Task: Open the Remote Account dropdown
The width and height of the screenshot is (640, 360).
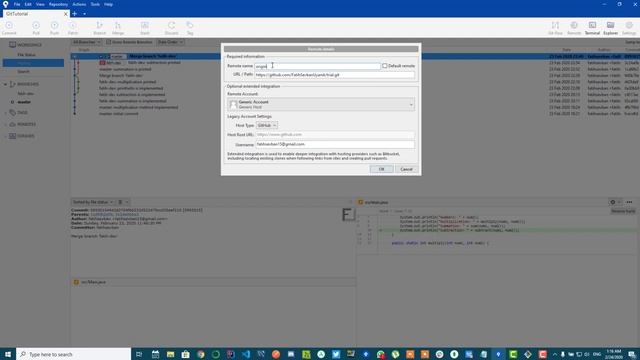Action: click(321, 104)
